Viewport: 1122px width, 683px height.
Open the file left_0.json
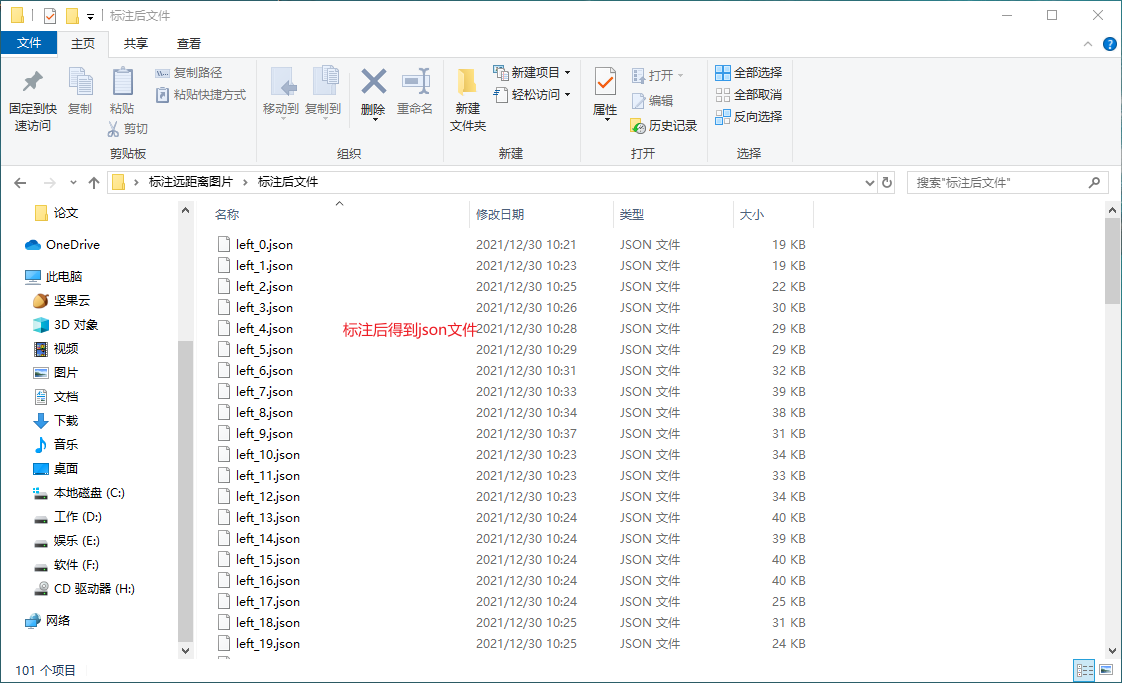(266, 244)
